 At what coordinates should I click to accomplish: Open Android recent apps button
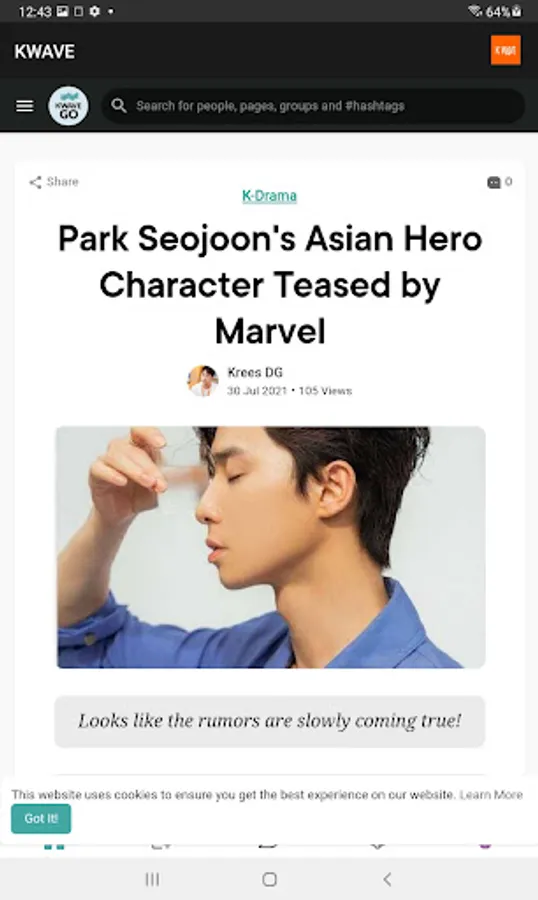[152, 879]
